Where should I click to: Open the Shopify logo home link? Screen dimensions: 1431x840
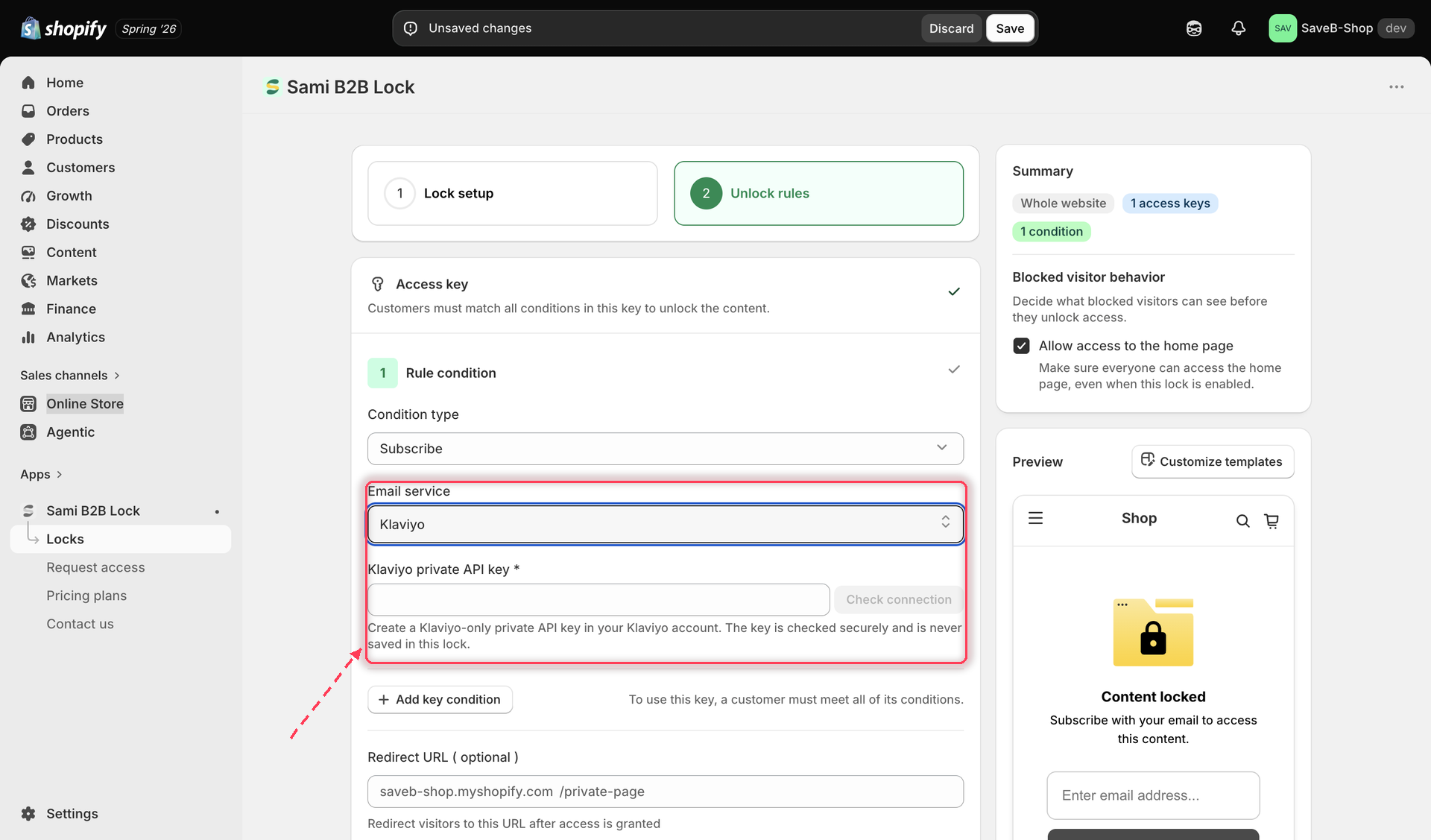pos(64,28)
